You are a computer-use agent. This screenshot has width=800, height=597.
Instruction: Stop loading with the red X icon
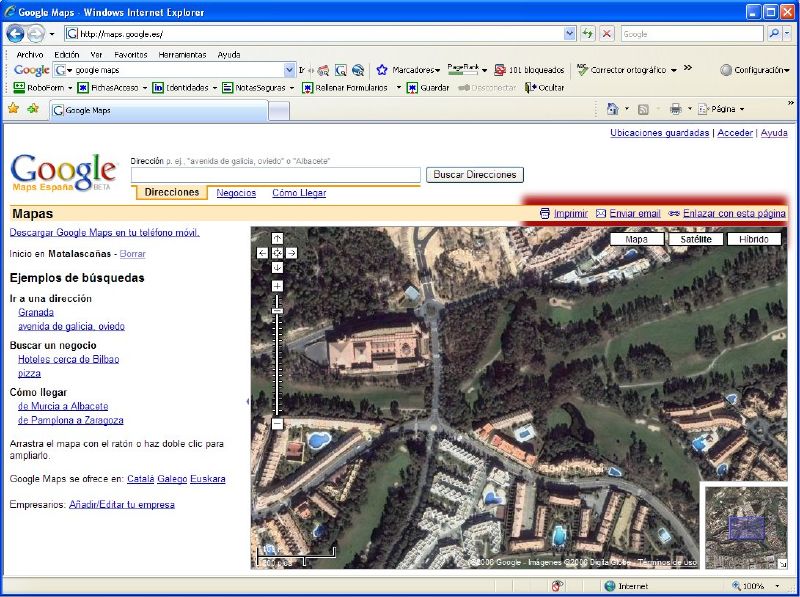[606, 34]
